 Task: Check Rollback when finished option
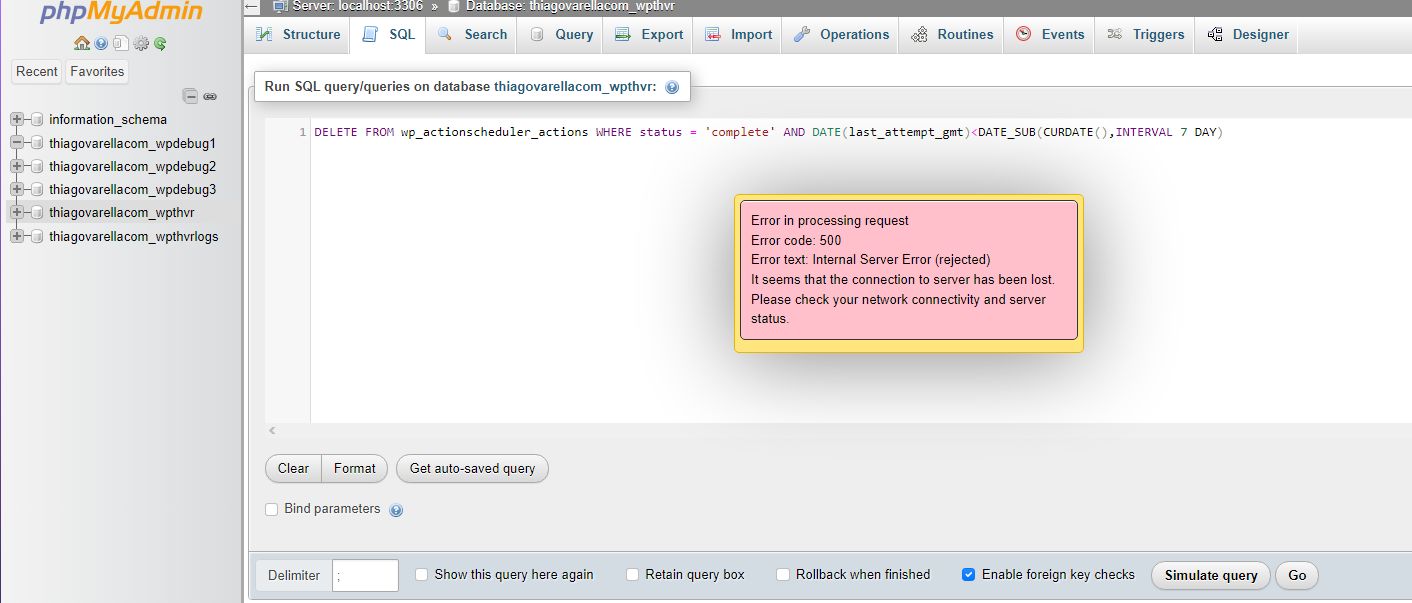[783, 574]
